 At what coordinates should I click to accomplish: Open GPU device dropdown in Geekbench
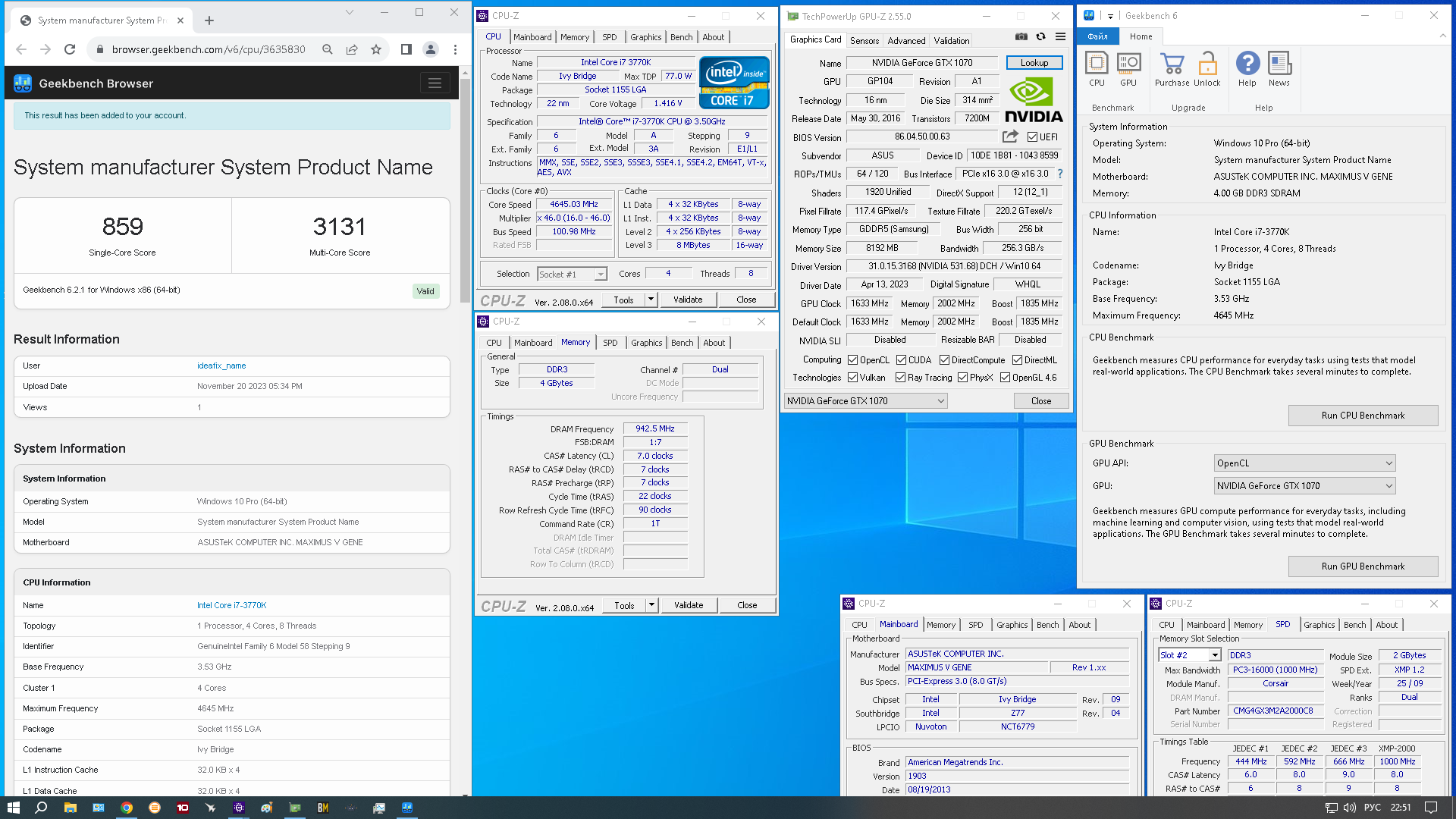point(1305,486)
